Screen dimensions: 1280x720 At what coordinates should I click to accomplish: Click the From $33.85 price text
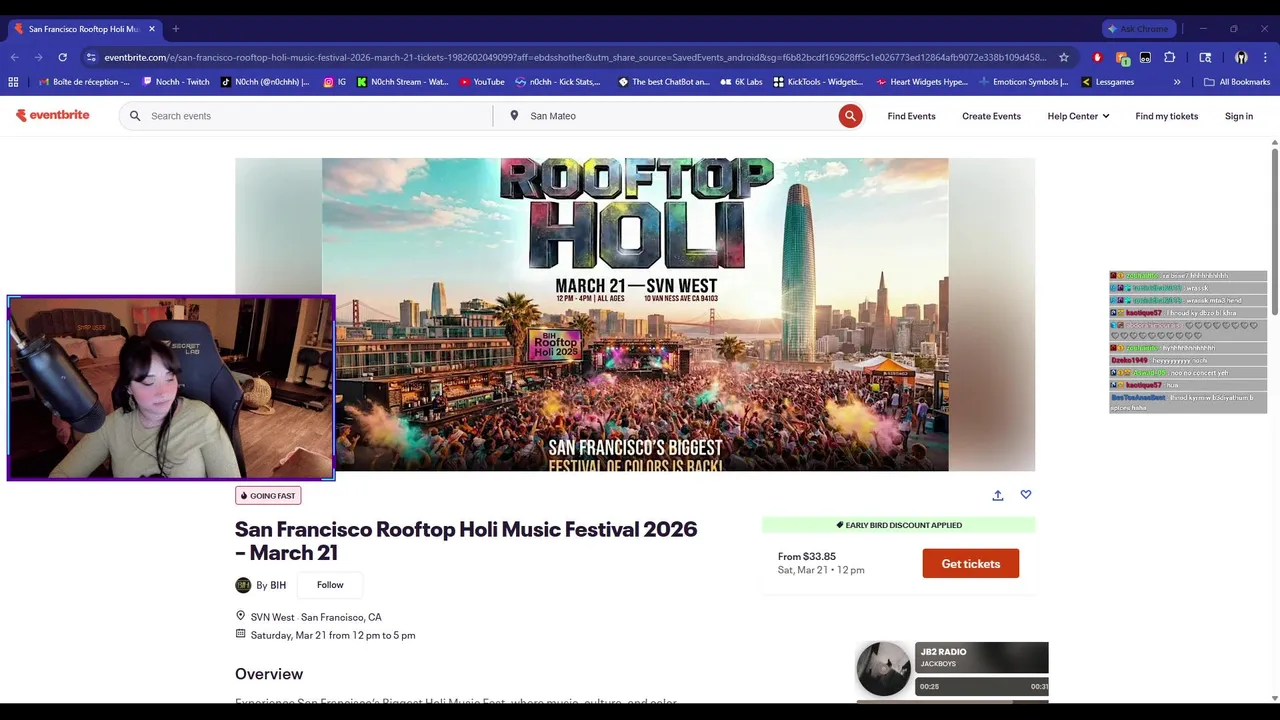tap(807, 556)
